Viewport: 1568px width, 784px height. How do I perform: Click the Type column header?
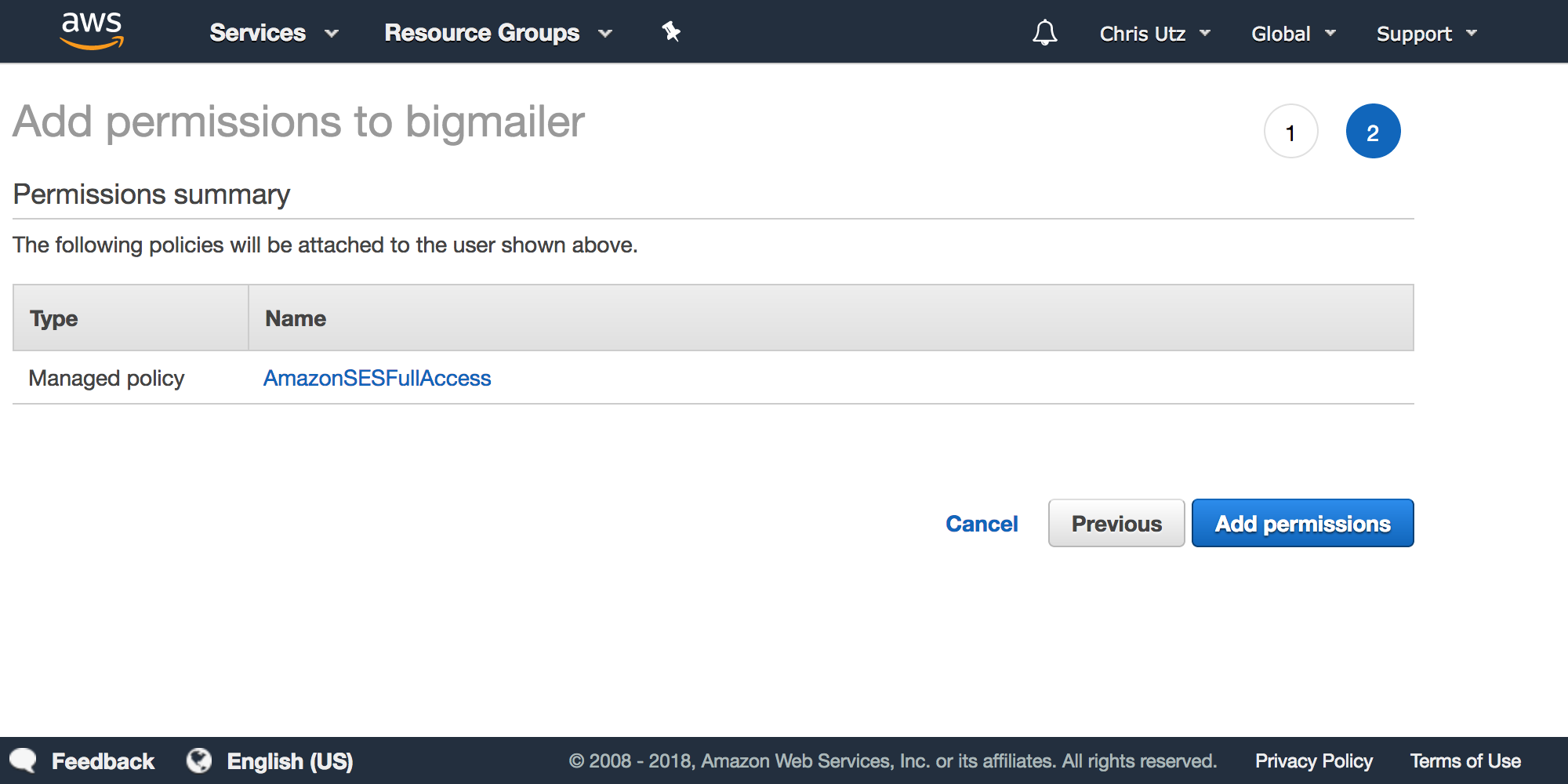[x=131, y=318]
